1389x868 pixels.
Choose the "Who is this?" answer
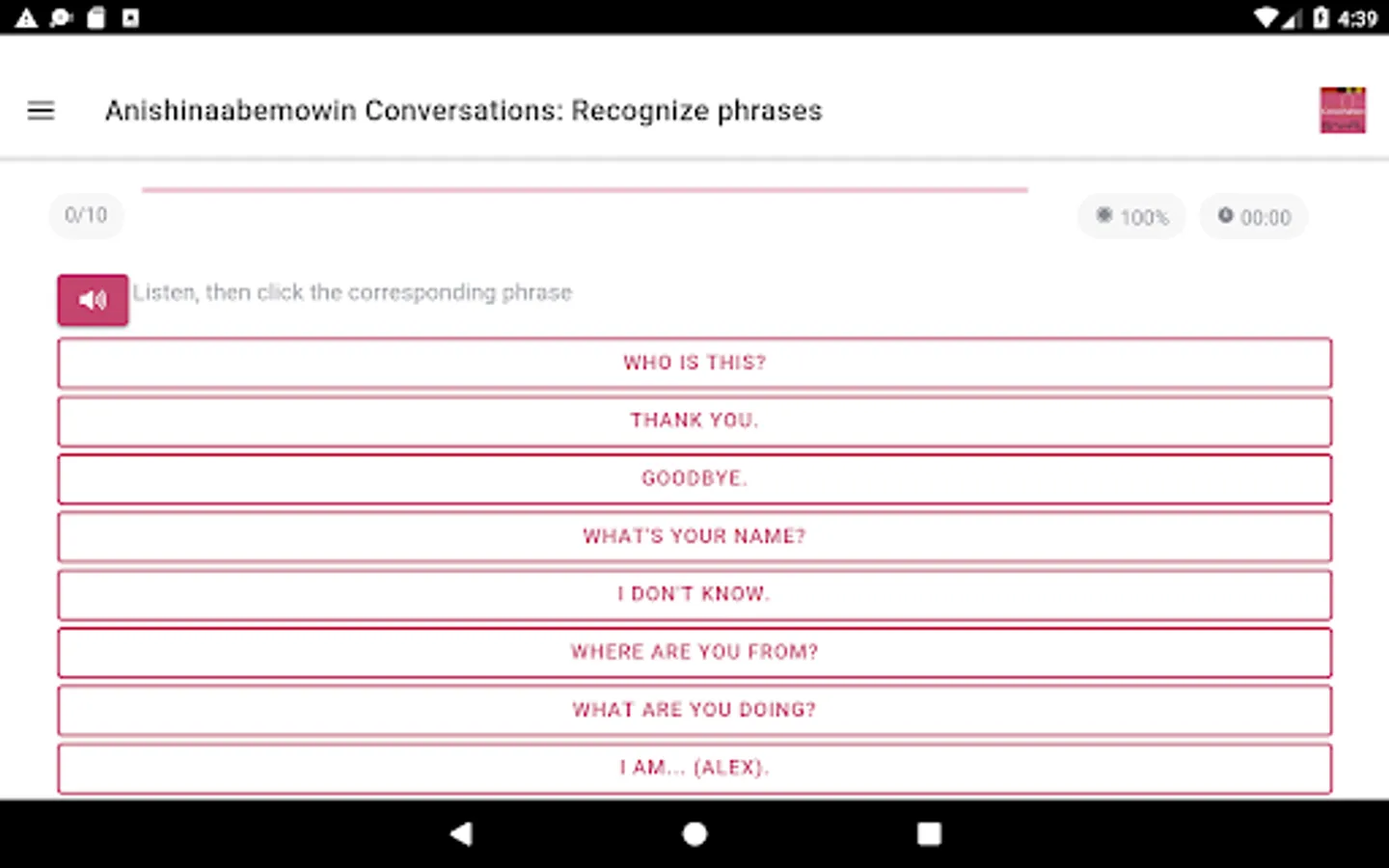pyautogui.click(x=694, y=363)
